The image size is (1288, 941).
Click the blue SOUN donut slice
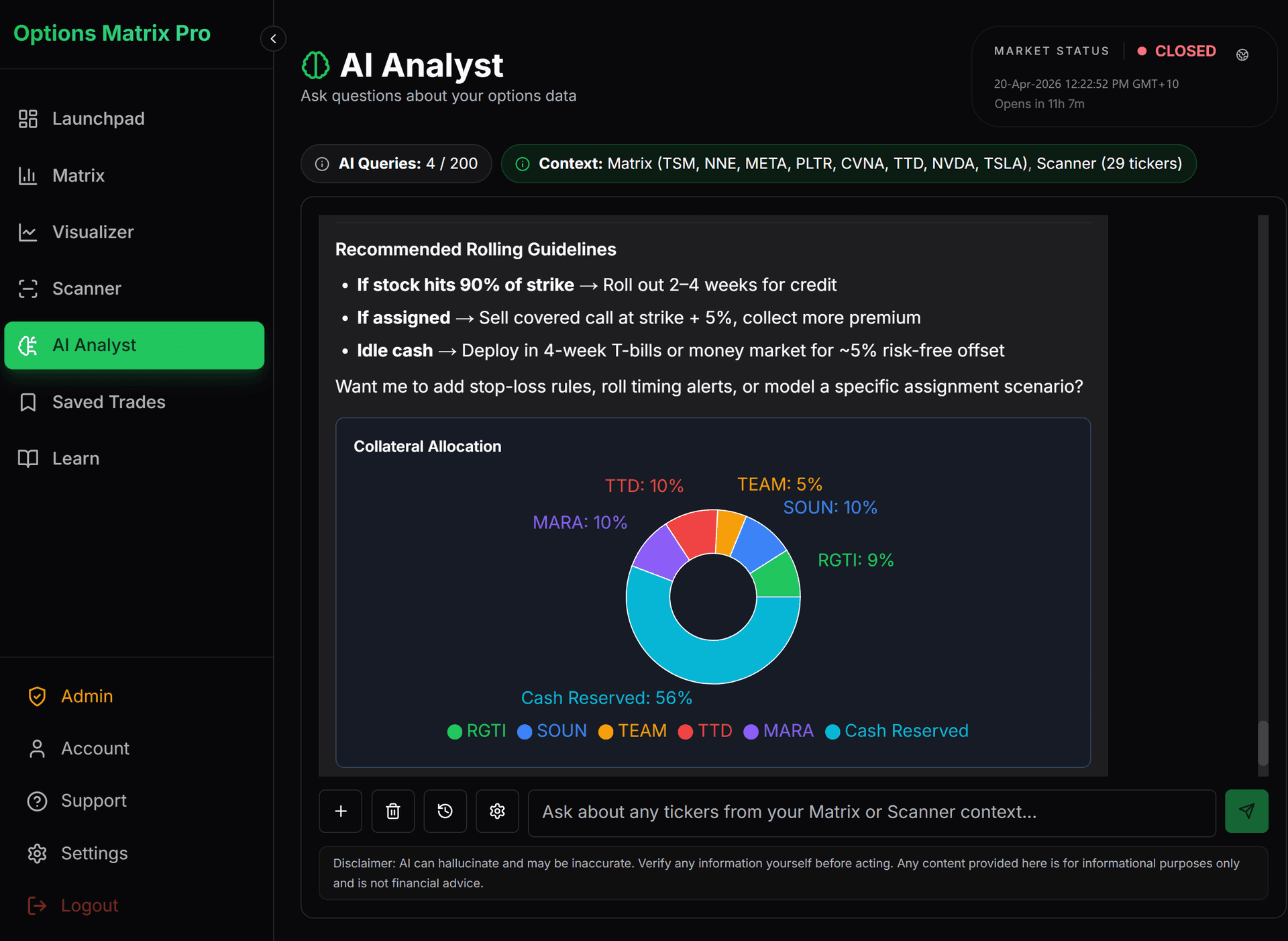click(x=759, y=544)
